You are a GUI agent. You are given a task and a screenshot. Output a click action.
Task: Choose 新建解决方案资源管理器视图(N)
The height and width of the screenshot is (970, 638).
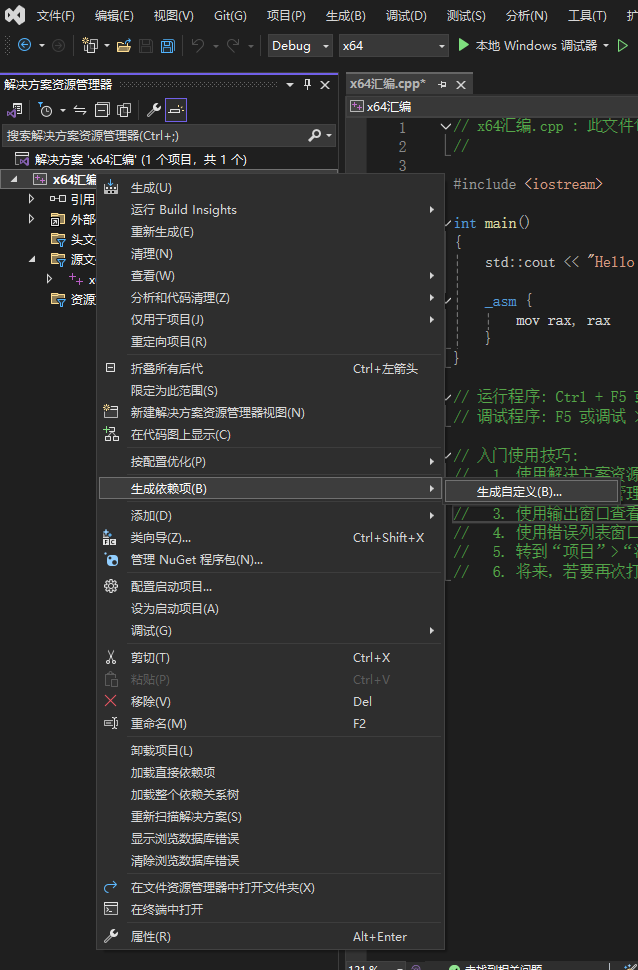click(x=270, y=413)
